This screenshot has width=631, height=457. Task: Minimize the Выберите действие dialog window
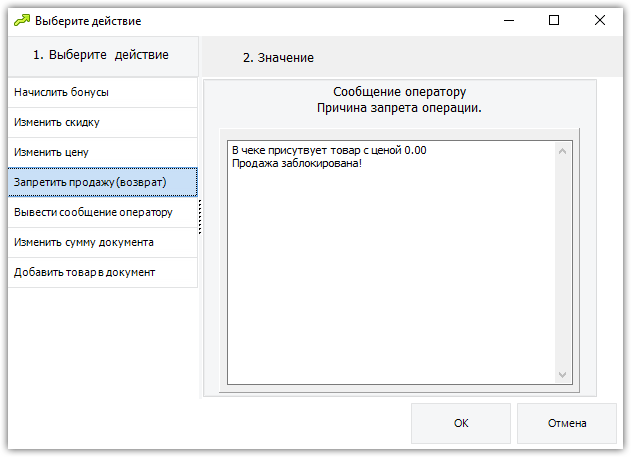pos(509,20)
